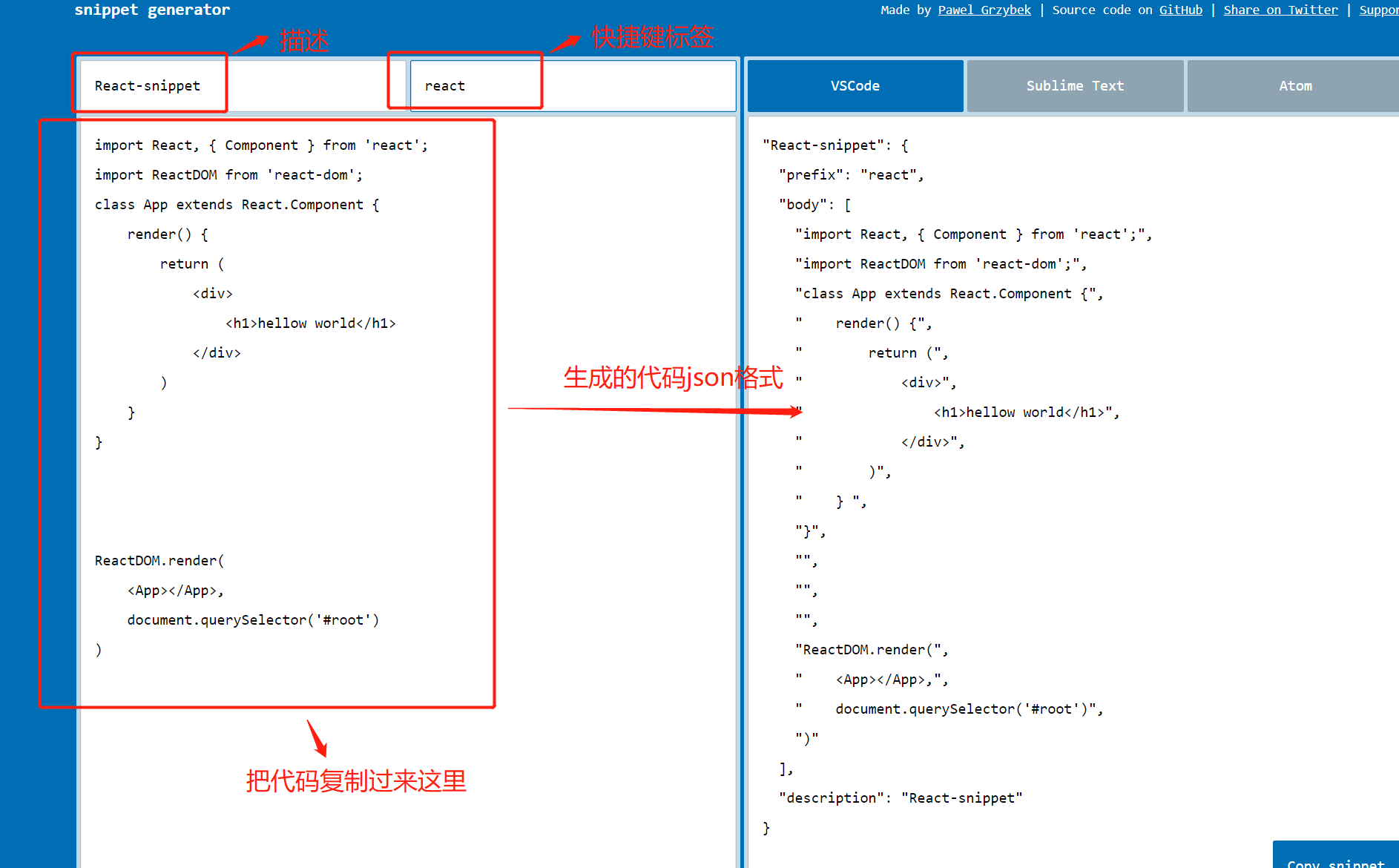Click the snippet generator title
This screenshot has height=868, width=1399.
(x=151, y=10)
